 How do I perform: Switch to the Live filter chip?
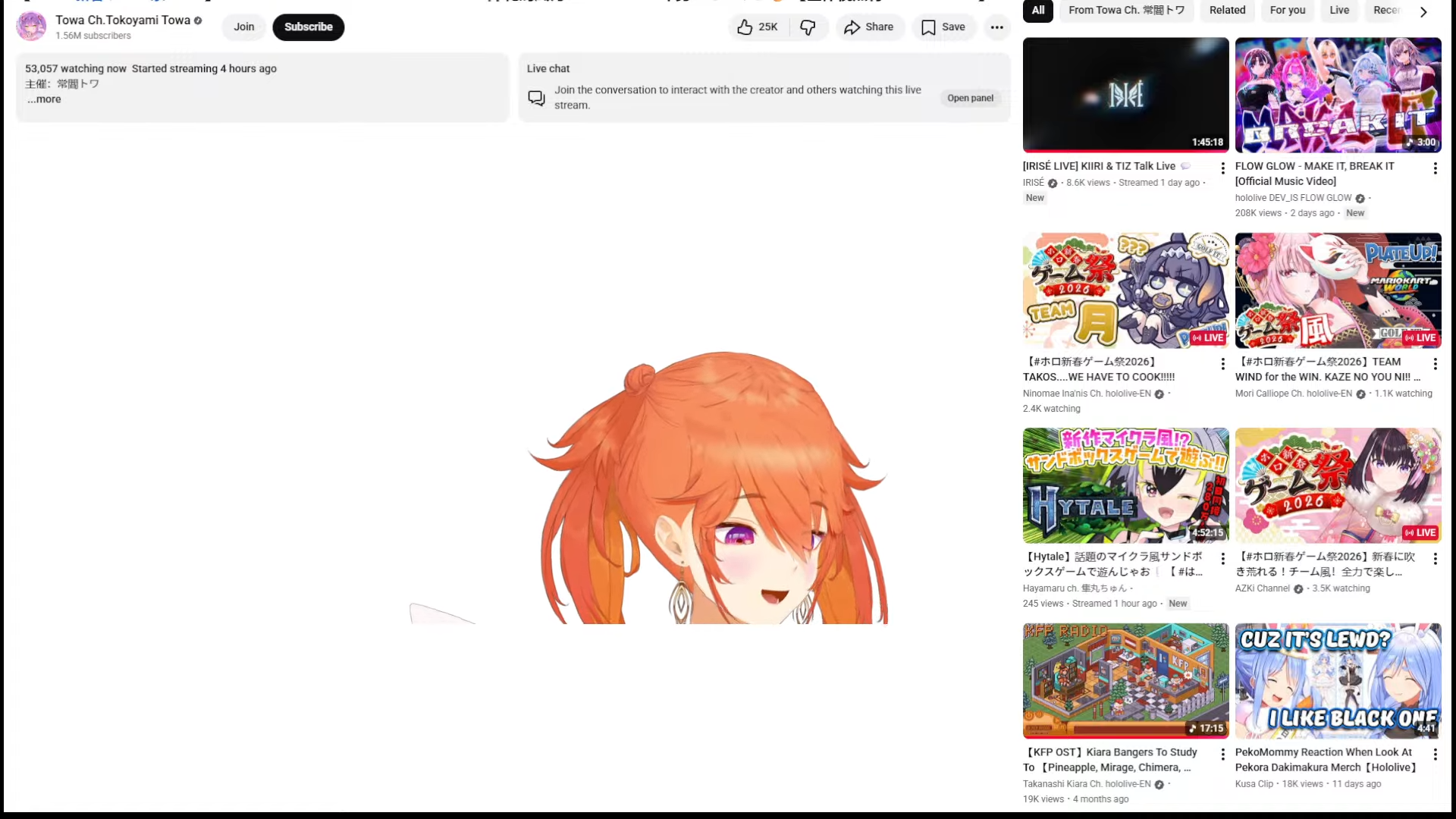(x=1339, y=11)
